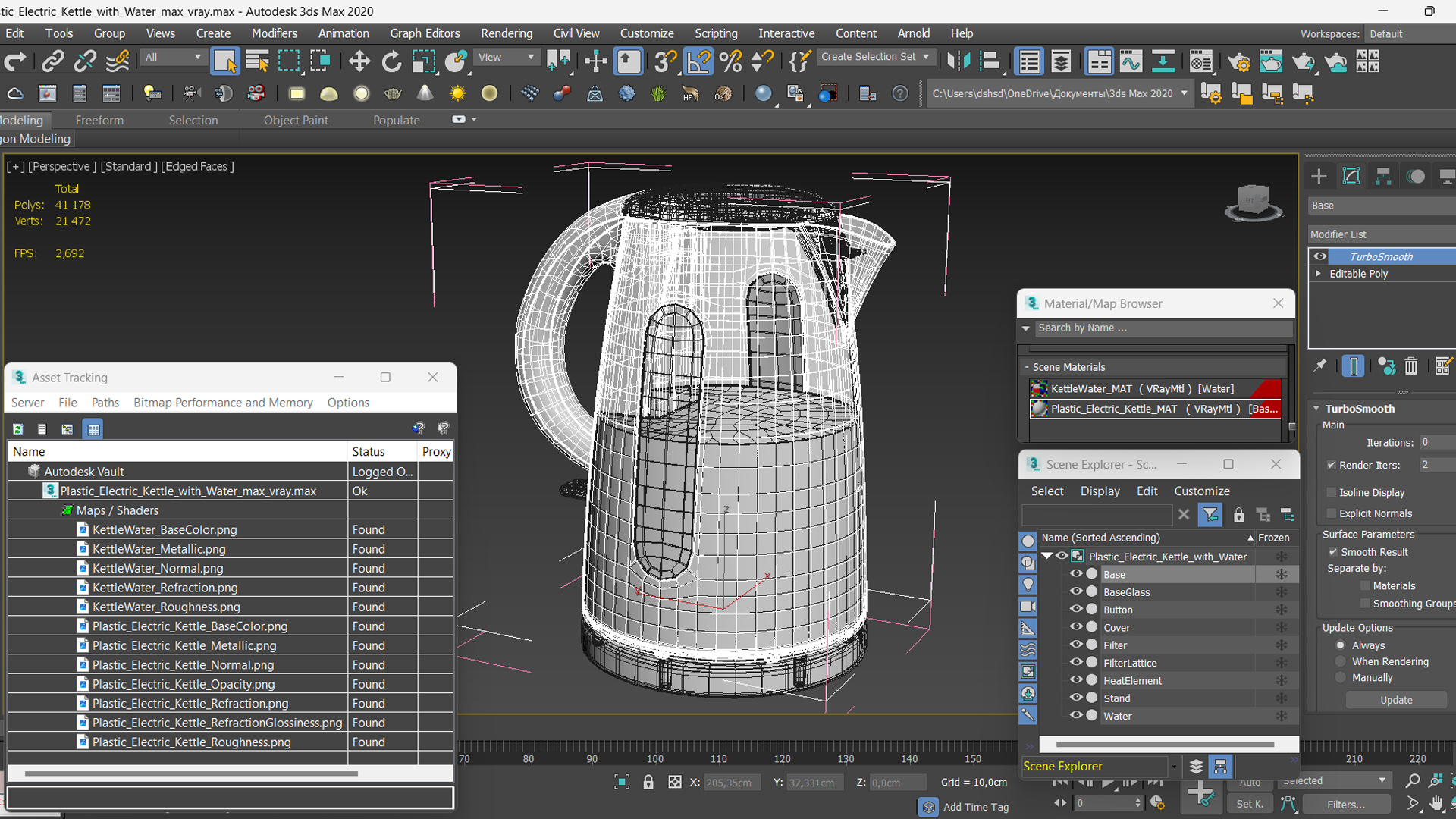
Task: Click the Material Editor icon in toolbar
Action: (x=763, y=93)
